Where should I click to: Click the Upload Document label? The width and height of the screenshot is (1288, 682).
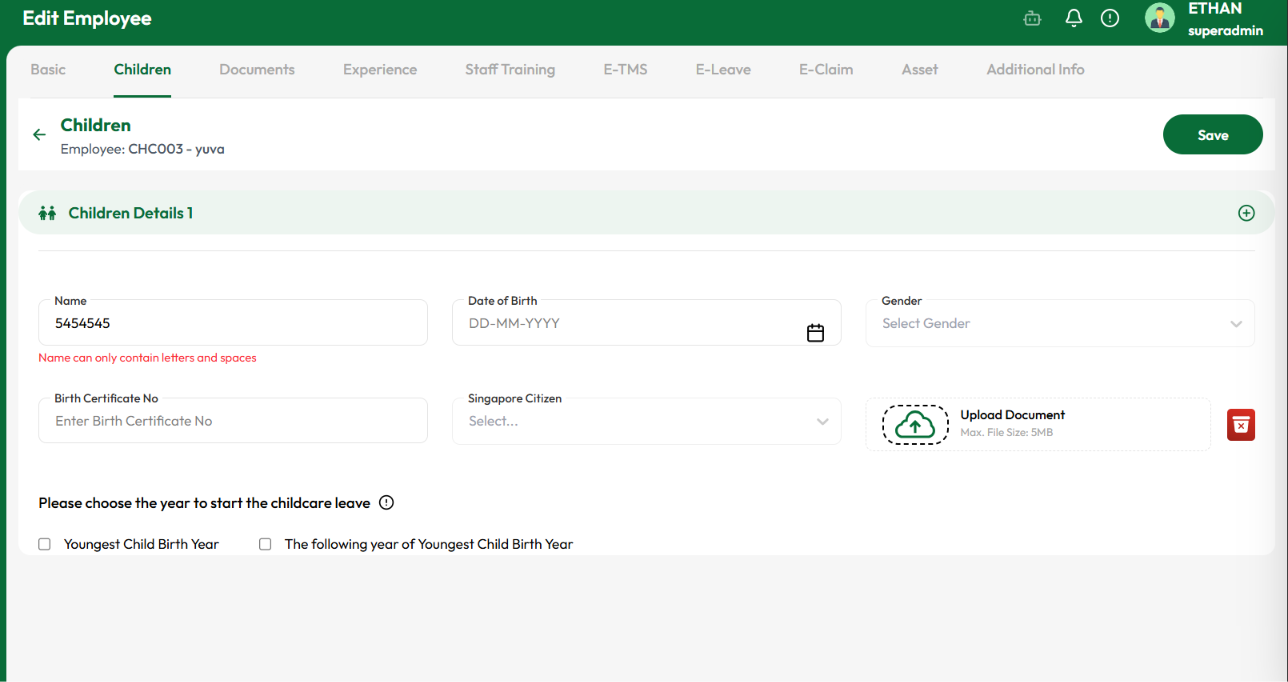click(x=1012, y=415)
